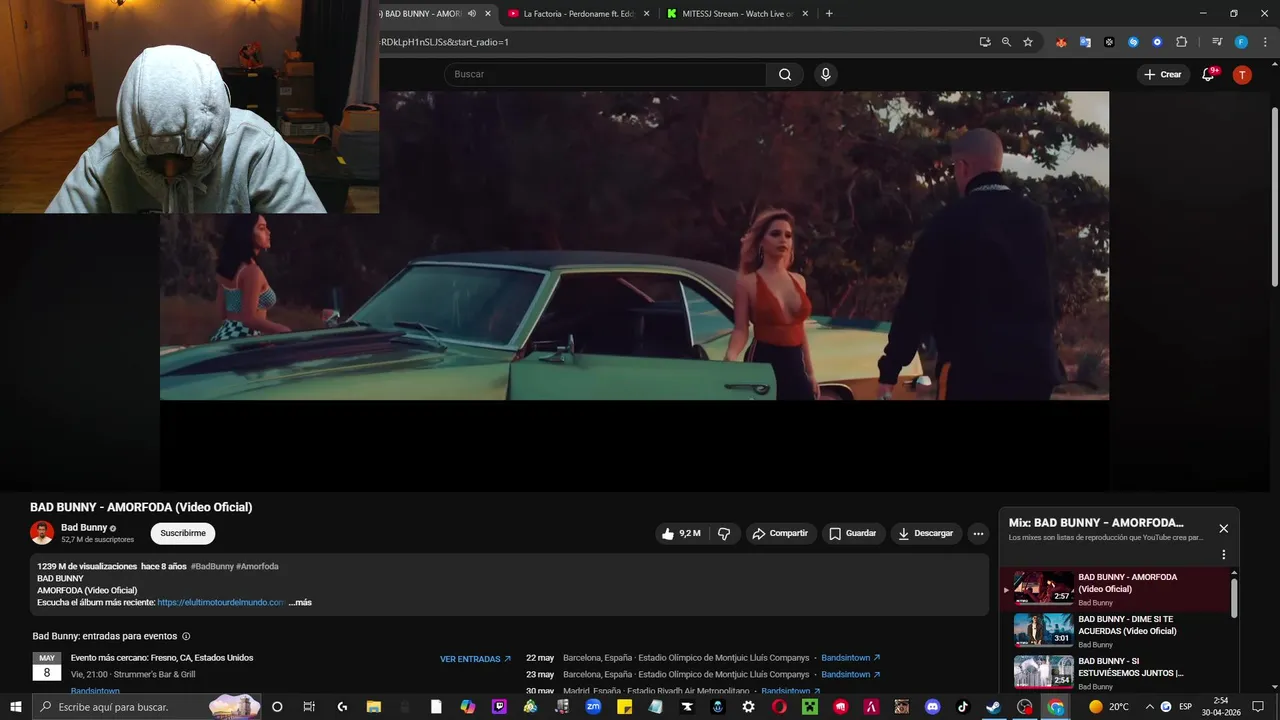
Task: Open Chrome extensions puzzle icon
Action: pyautogui.click(x=1181, y=42)
